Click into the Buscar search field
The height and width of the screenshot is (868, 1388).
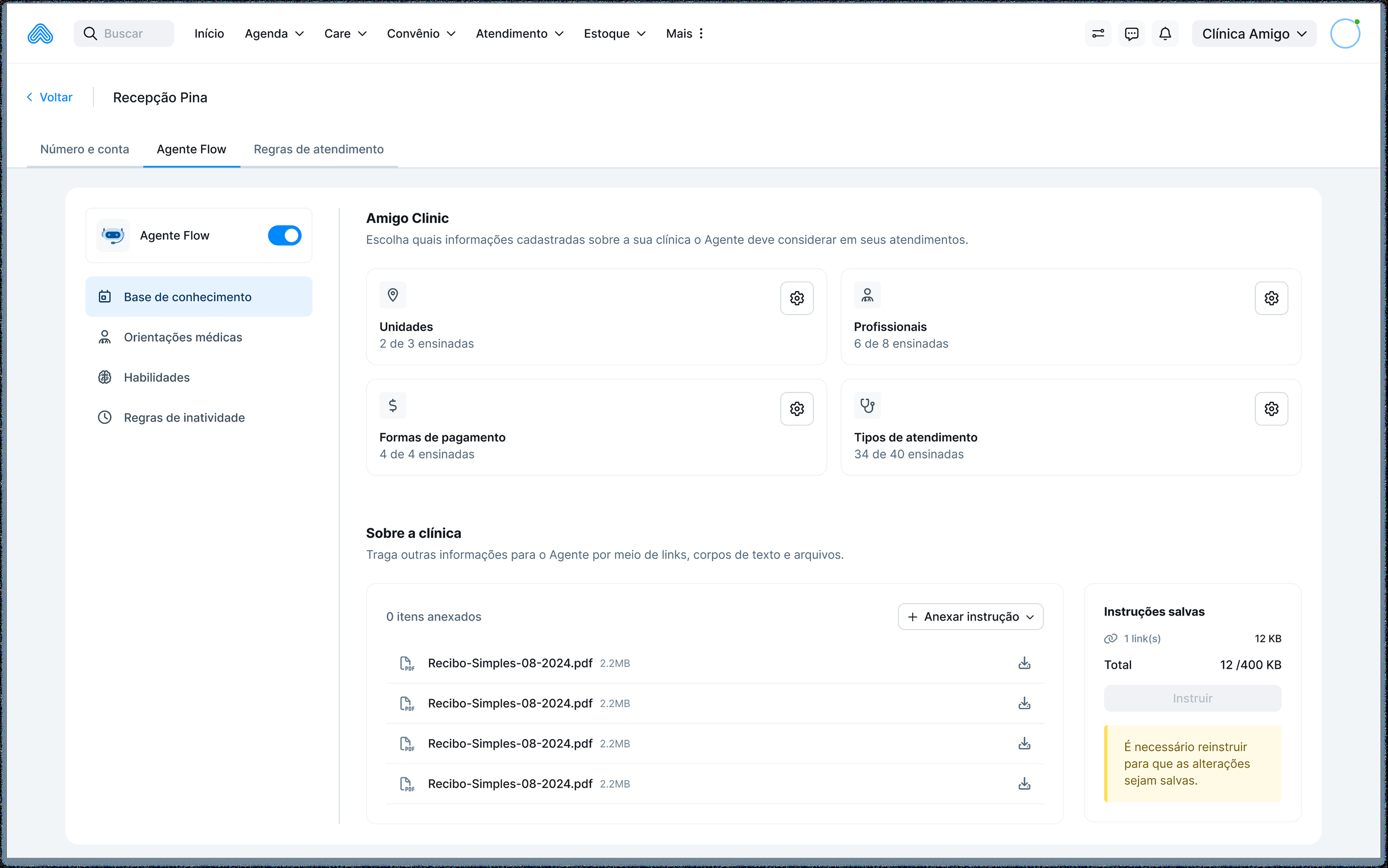124,34
